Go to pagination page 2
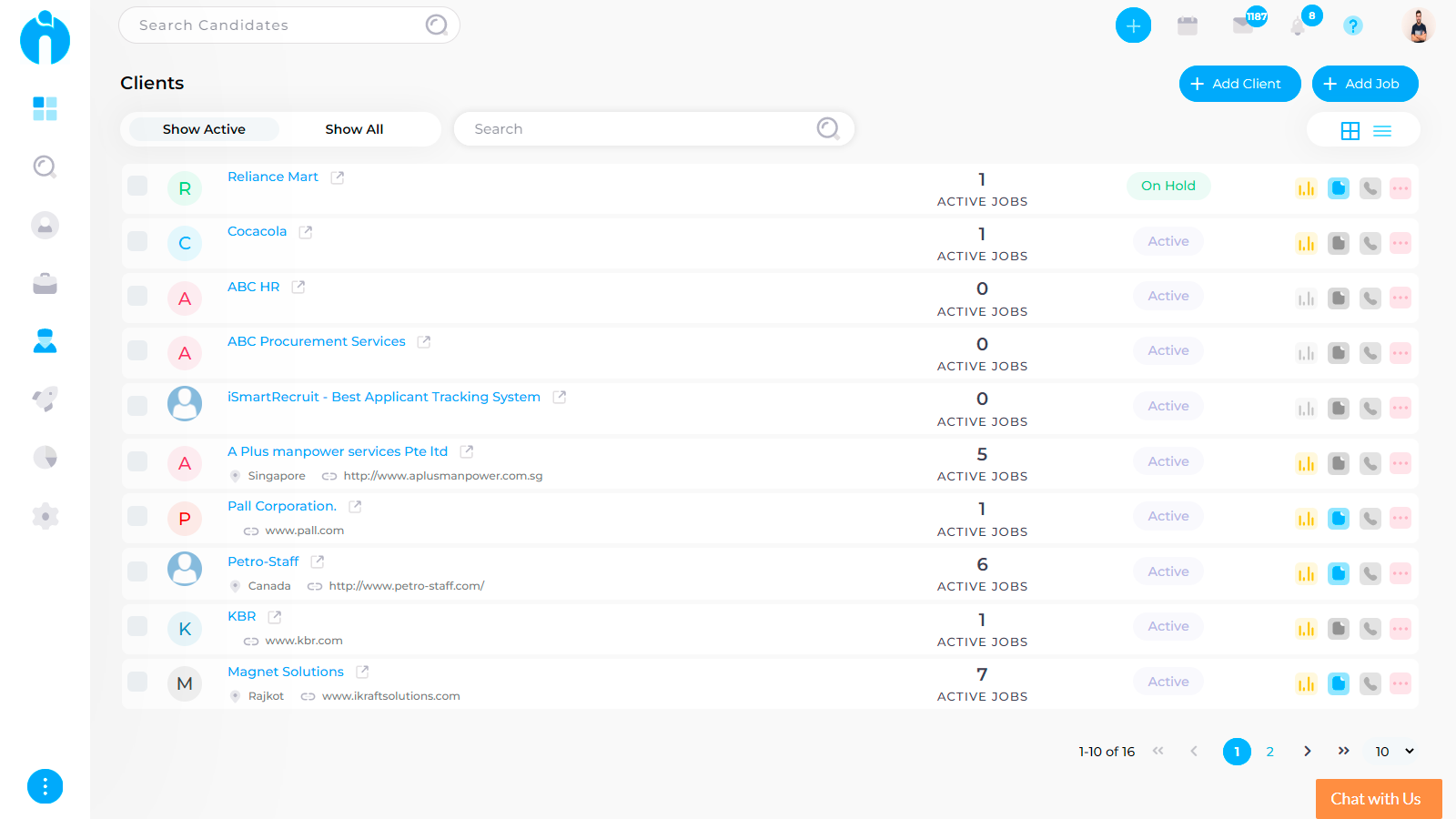Image resolution: width=1456 pixels, height=819 pixels. click(x=1269, y=752)
